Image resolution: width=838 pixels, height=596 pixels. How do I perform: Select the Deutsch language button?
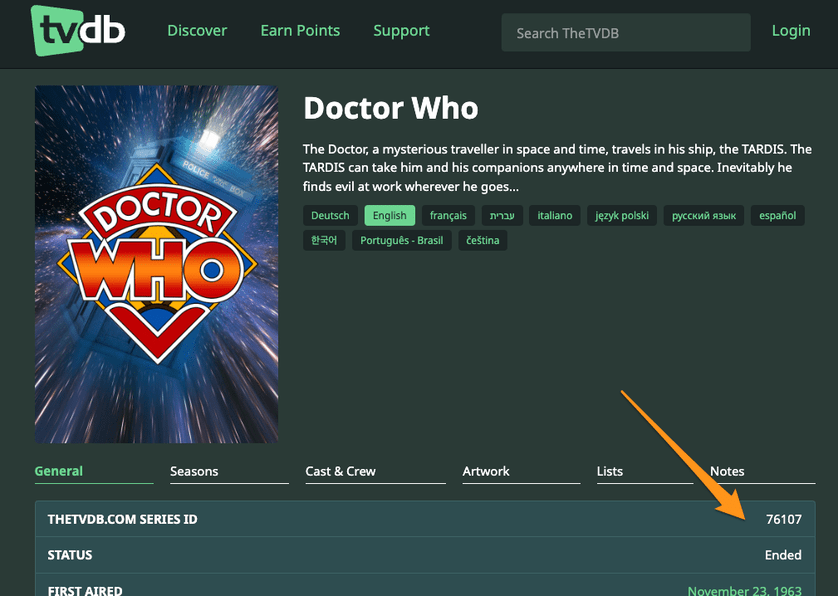coord(330,215)
